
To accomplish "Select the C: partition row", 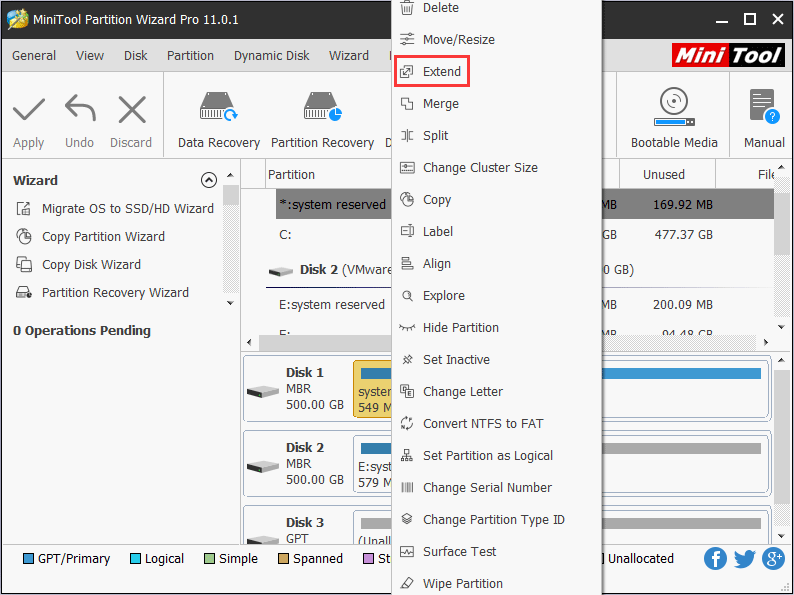I will (x=330, y=235).
